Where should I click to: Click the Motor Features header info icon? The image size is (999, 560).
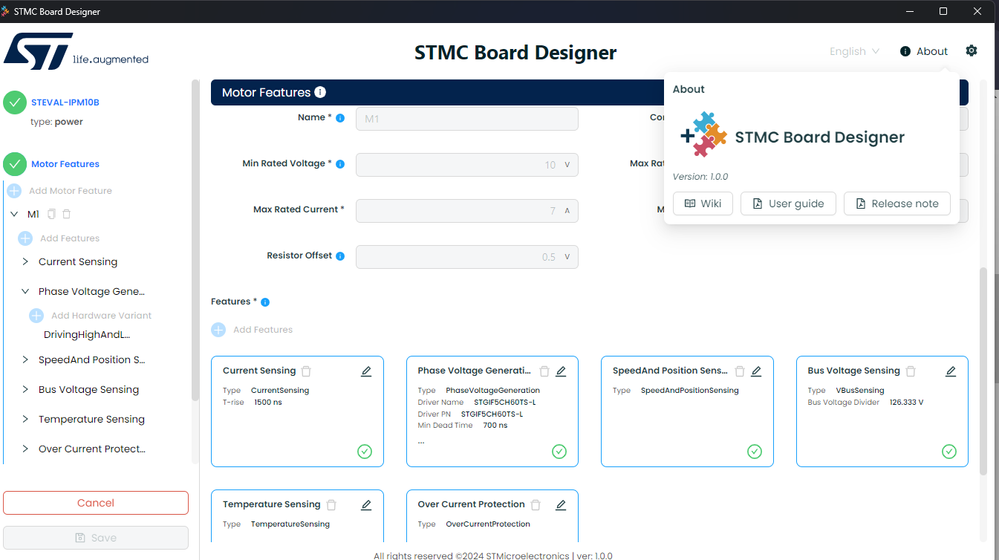pos(320,92)
